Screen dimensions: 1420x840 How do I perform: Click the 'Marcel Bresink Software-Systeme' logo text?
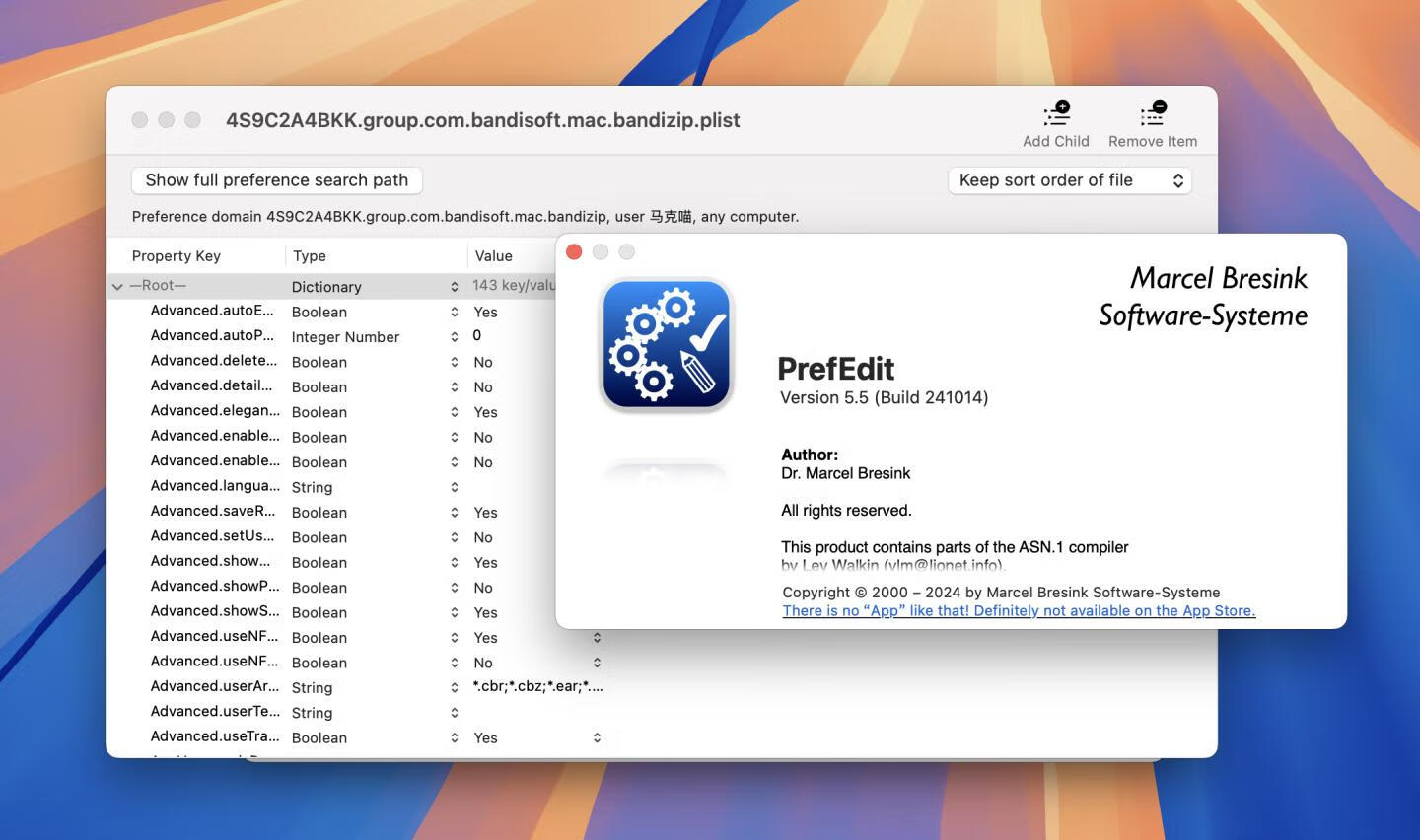coord(1204,297)
